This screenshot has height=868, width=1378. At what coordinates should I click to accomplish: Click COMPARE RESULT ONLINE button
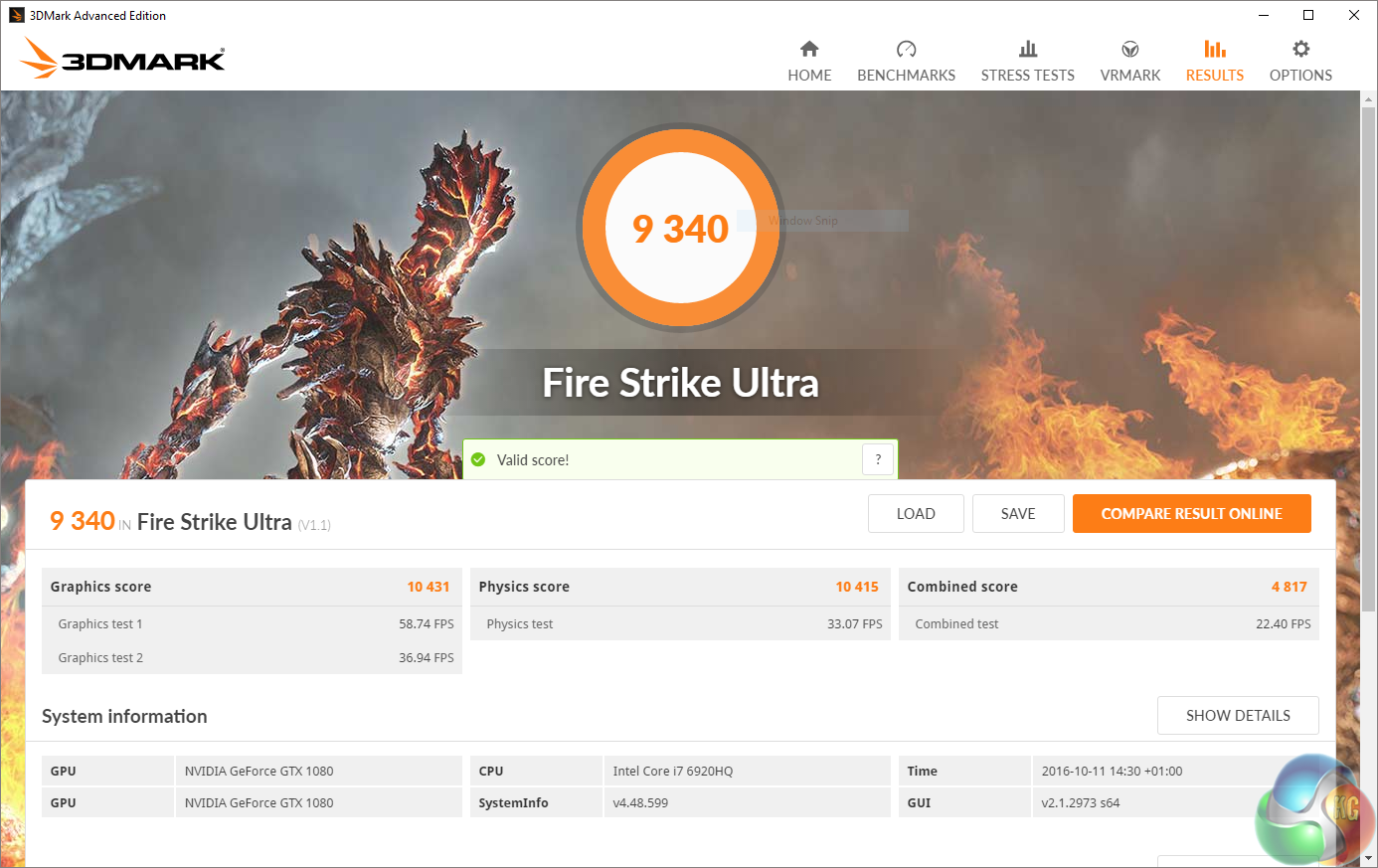click(x=1191, y=514)
